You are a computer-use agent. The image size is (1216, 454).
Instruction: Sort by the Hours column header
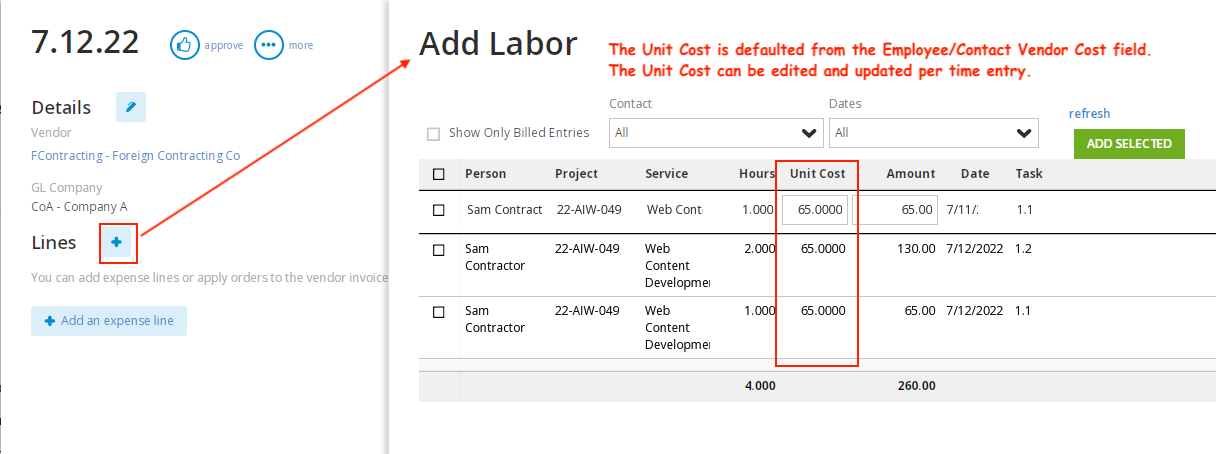(x=757, y=174)
